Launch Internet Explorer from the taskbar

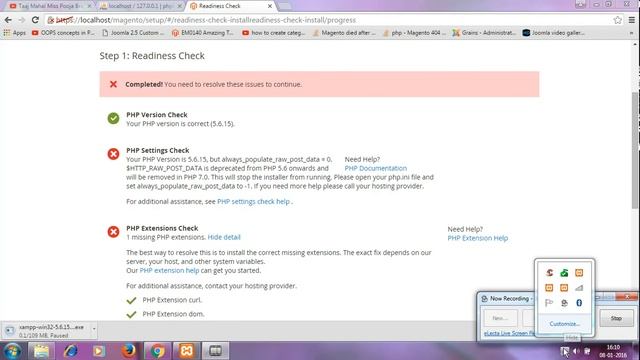(x=70, y=351)
